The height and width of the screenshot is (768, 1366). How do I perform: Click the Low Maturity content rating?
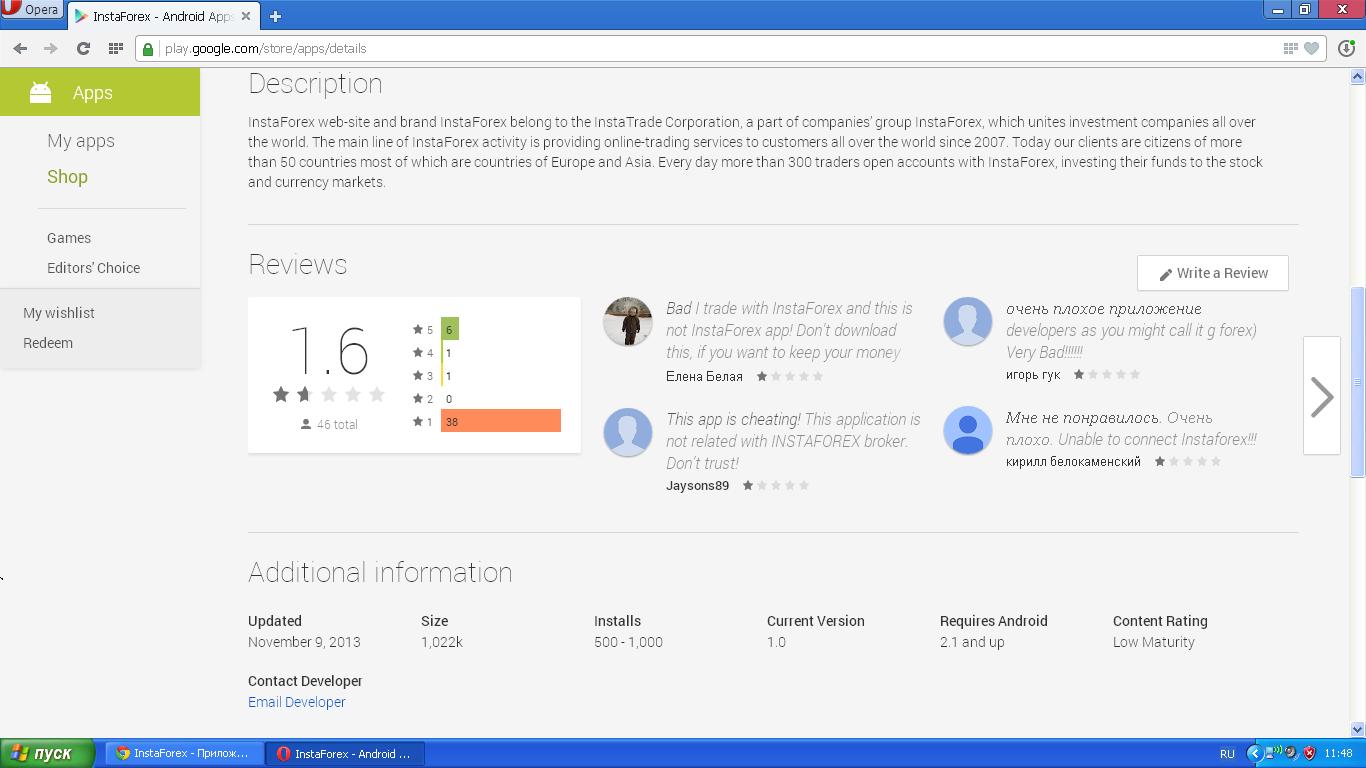pos(1154,642)
